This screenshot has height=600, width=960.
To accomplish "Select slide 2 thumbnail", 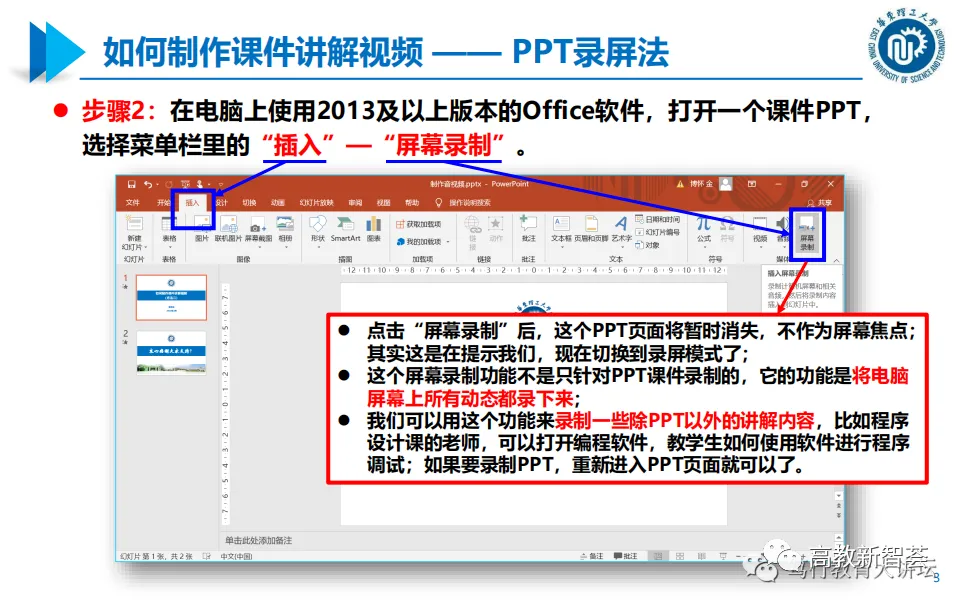I will tap(171, 351).
